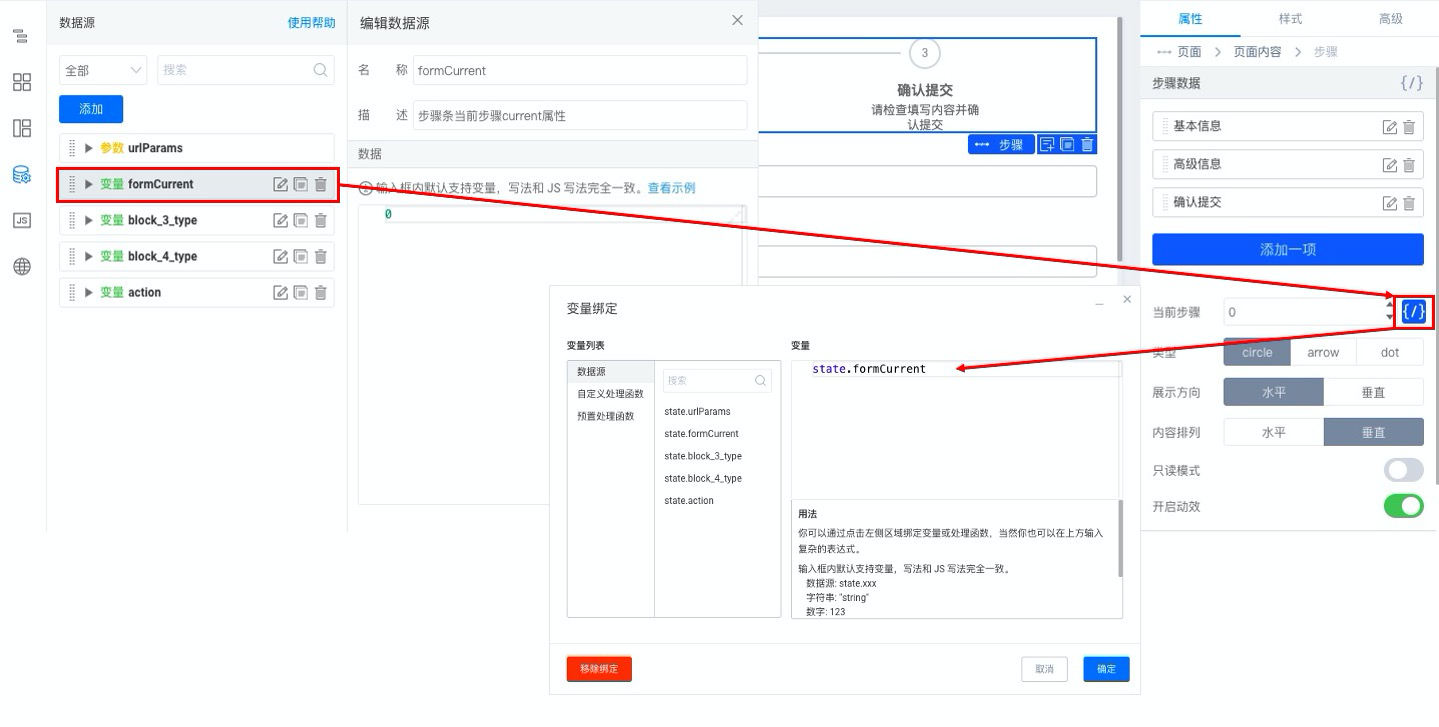Open the 全部 filter dropdown

click(104, 70)
